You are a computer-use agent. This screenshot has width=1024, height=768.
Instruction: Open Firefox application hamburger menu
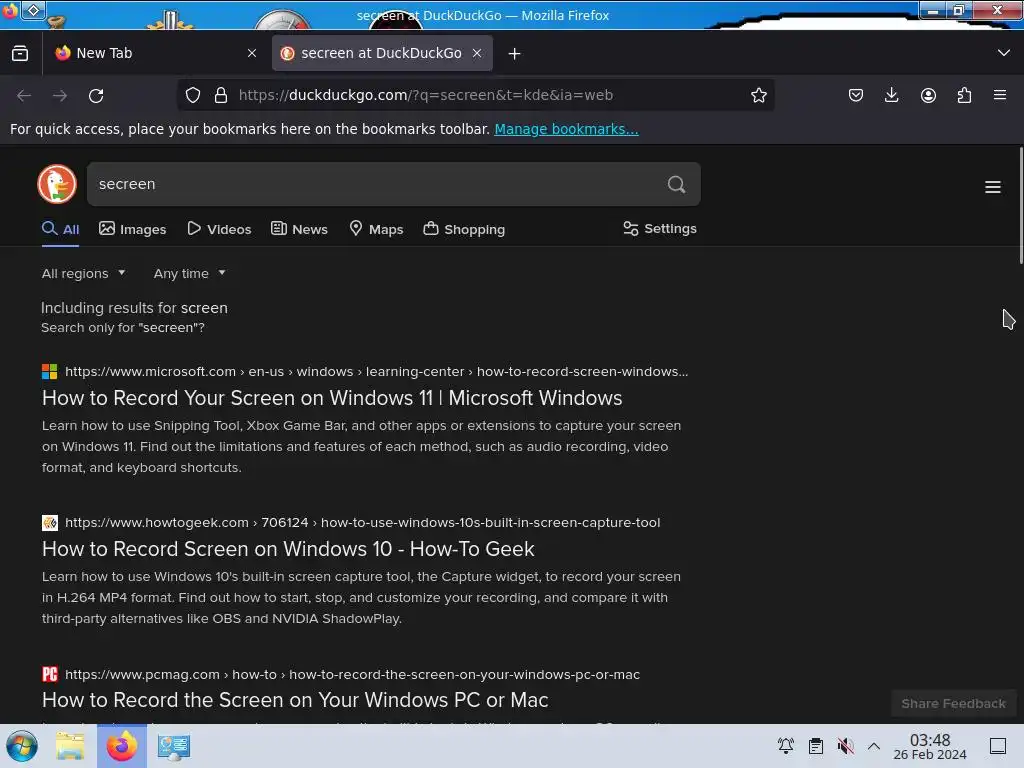pyautogui.click(x=1000, y=95)
